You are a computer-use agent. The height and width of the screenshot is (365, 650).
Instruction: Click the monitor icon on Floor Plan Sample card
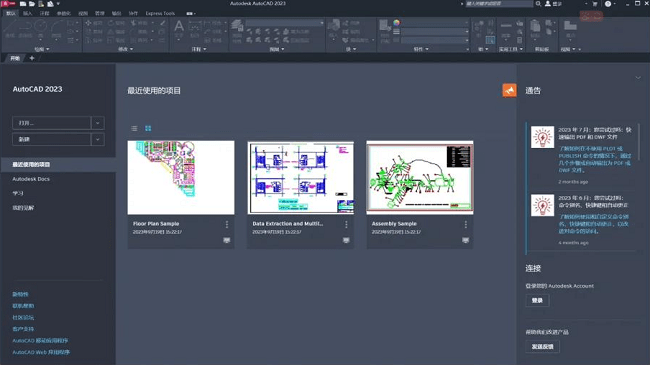pyautogui.click(x=226, y=240)
